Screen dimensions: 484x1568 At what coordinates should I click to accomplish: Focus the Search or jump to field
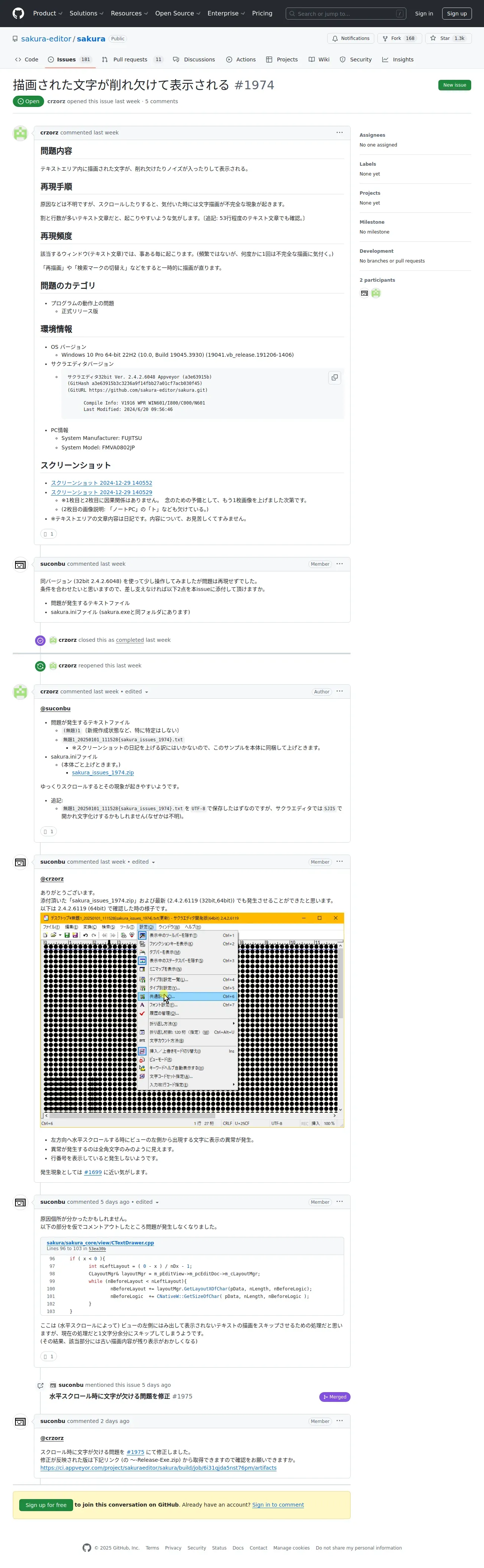click(x=346, y=14)
